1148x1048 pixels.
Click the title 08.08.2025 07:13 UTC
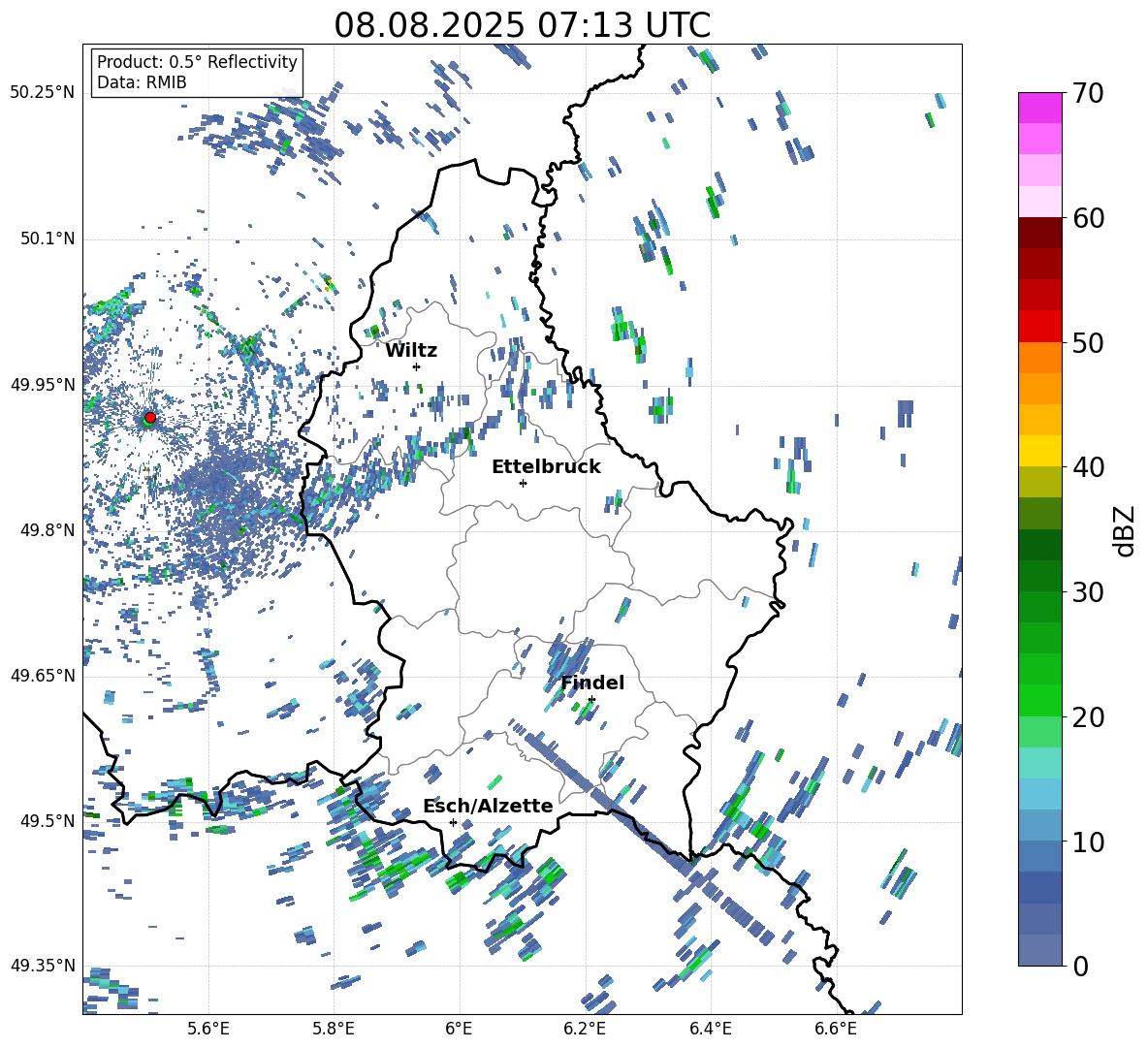pyautogui.click(x=522, y=25)
